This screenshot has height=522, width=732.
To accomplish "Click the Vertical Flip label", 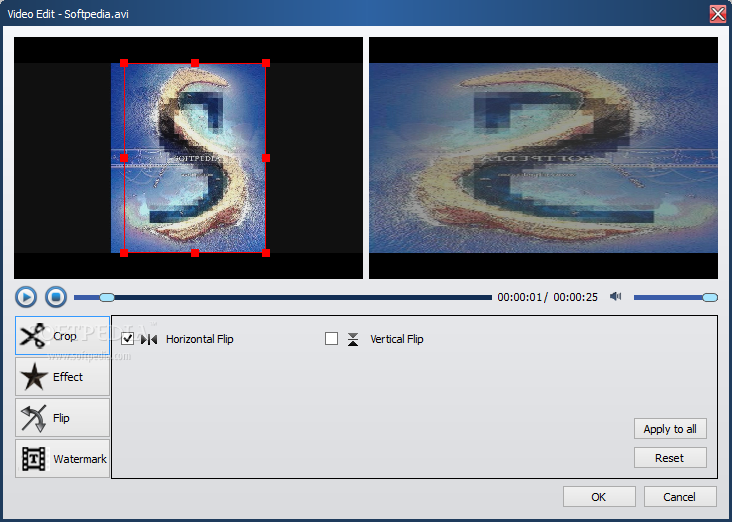I will coord(397,339).
